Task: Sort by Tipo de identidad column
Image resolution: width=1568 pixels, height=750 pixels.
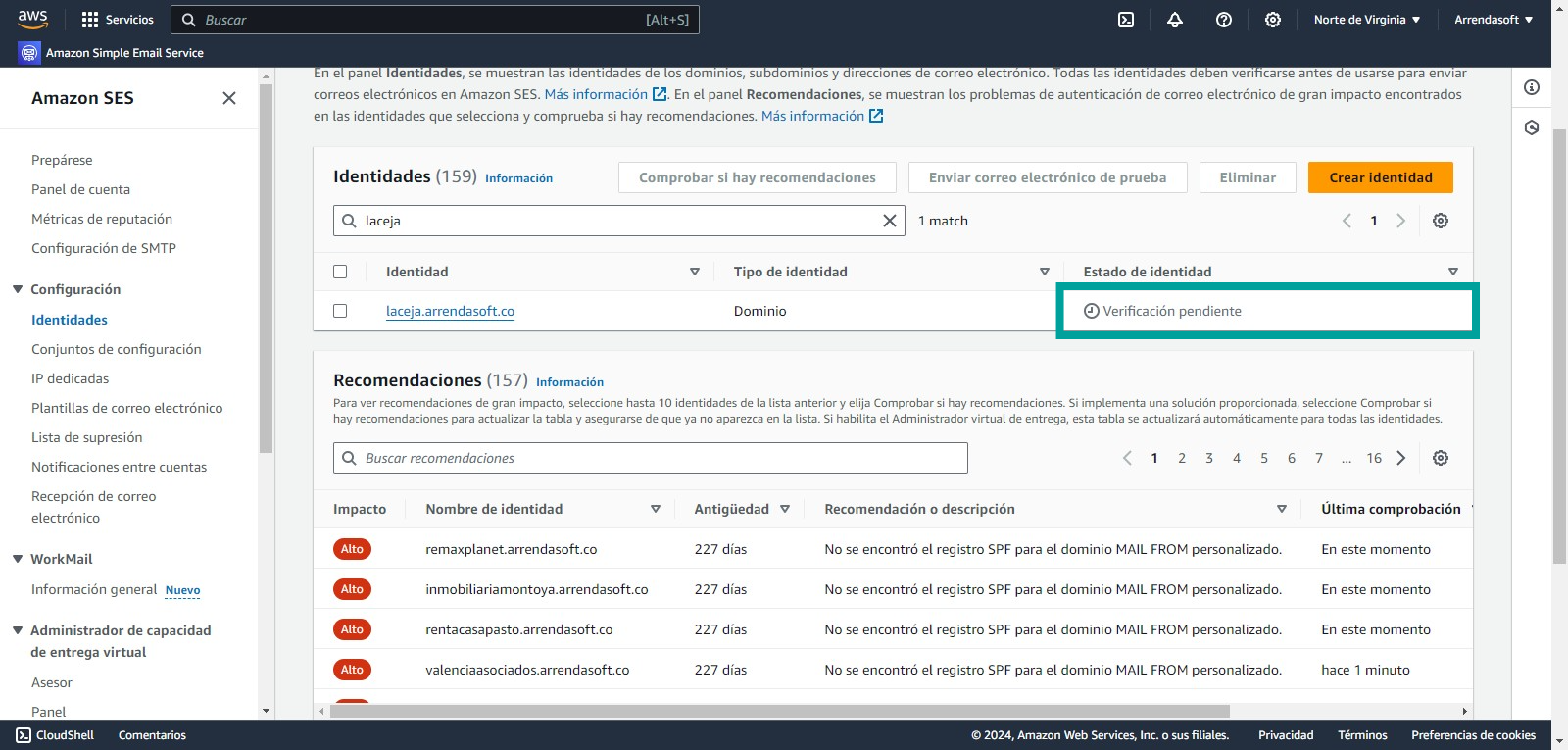Action: click(1045, 272)
